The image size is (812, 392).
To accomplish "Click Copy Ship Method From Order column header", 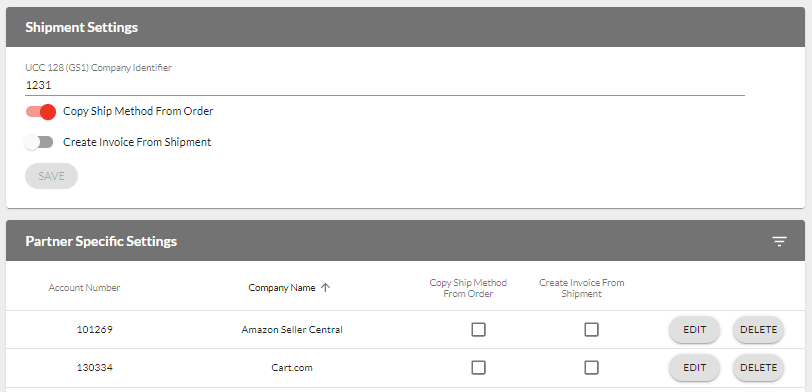I will pos(468,288).
